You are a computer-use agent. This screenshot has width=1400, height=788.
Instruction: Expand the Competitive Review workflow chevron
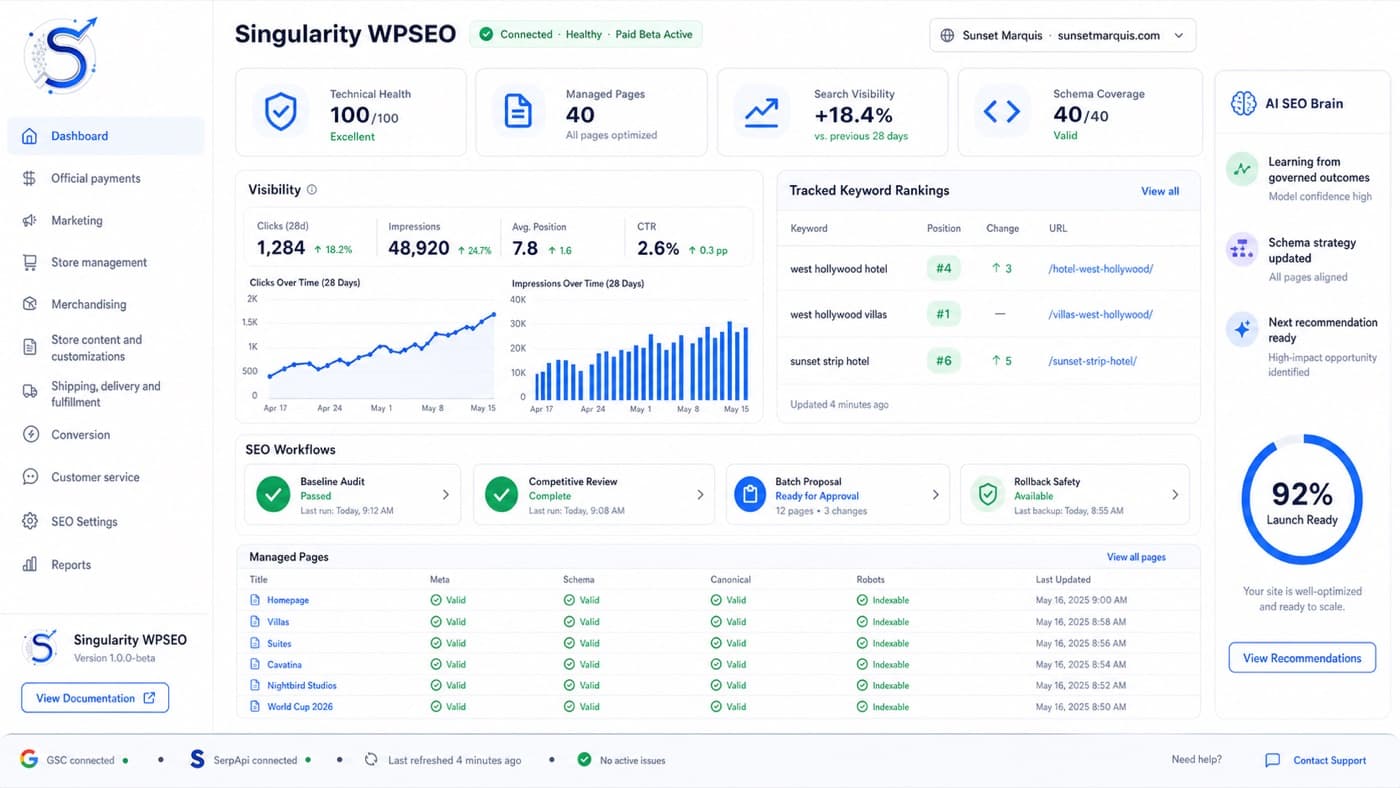[700, 494]
